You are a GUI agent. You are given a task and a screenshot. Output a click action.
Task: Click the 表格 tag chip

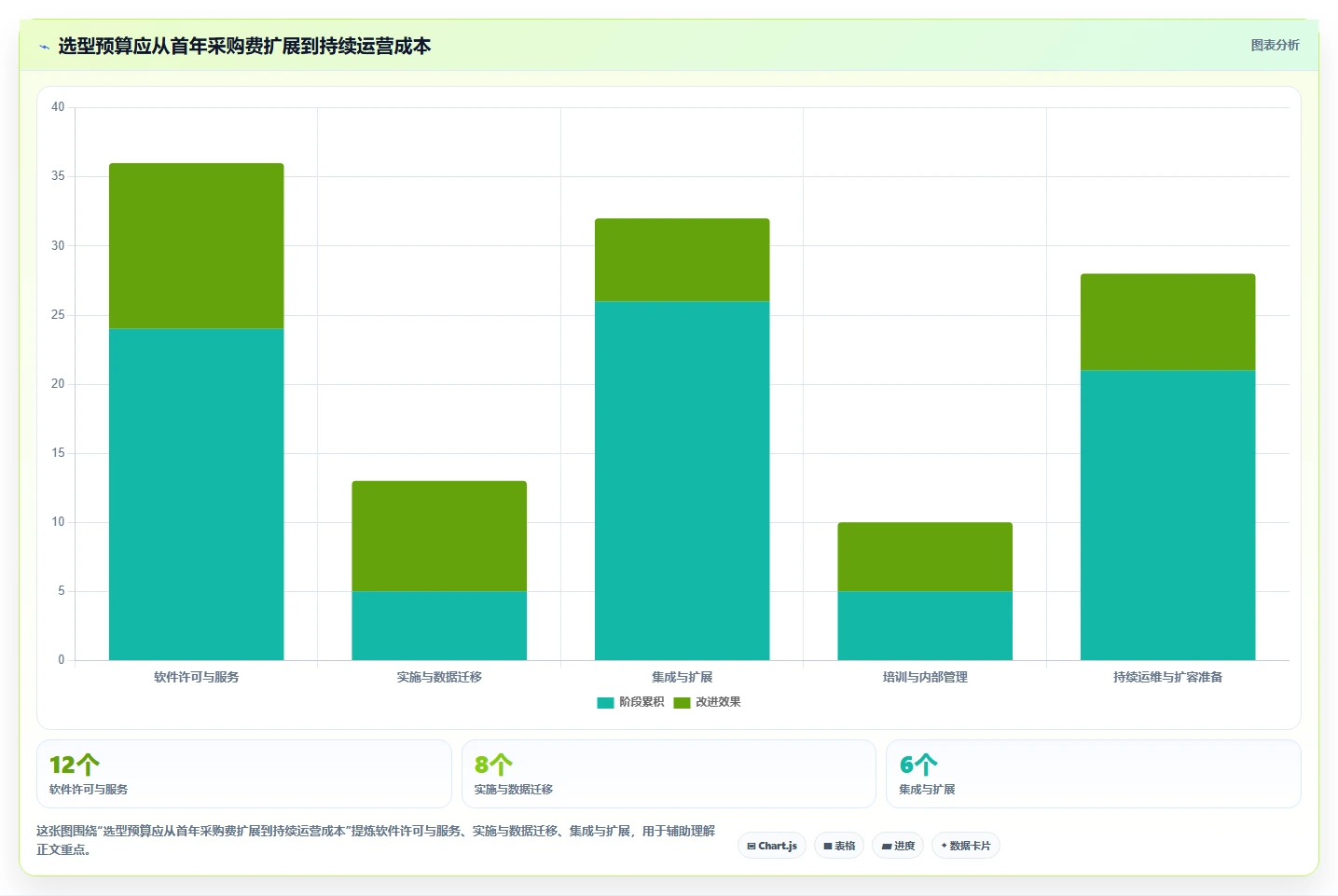pos(839,846)
